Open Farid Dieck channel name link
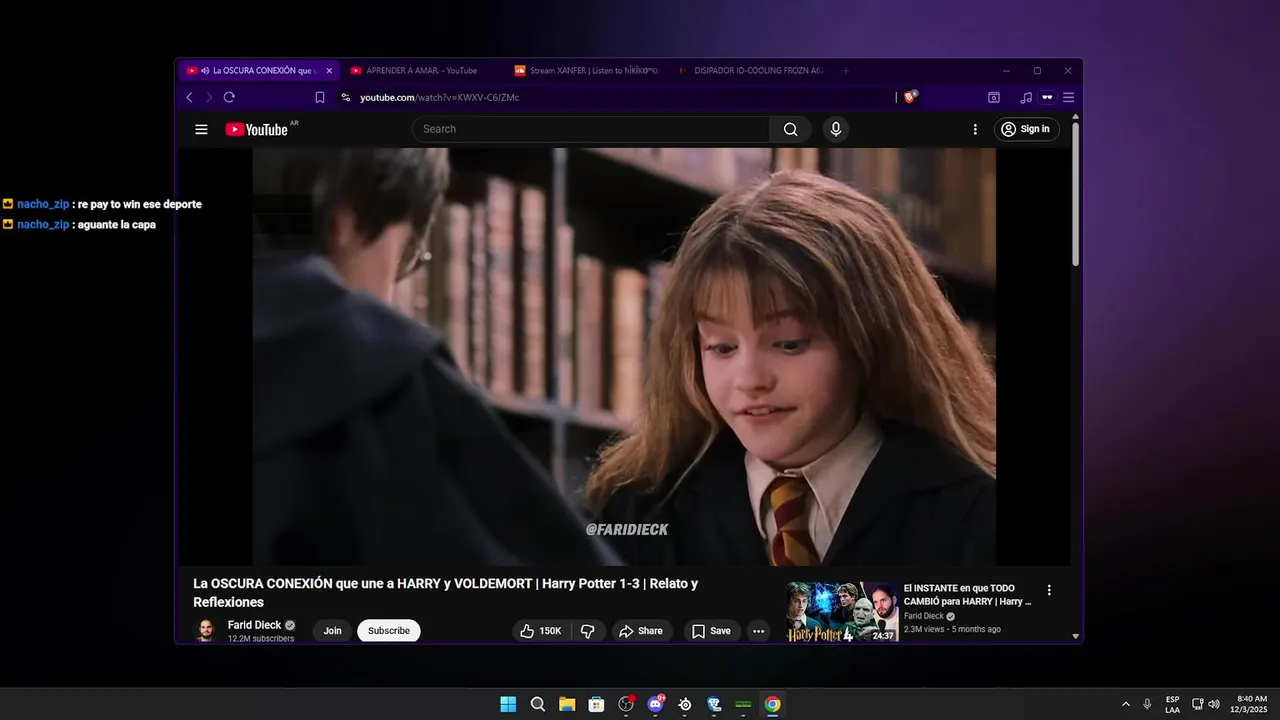1280x720 pixels. click(254, 625)
